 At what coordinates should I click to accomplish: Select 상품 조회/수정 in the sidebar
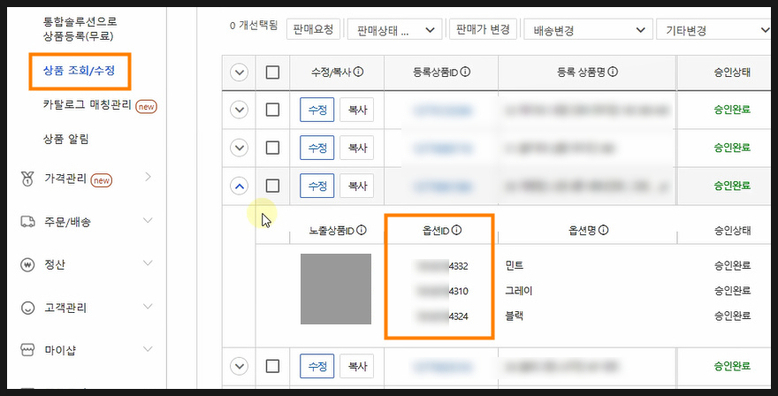[x=79, y=71]
